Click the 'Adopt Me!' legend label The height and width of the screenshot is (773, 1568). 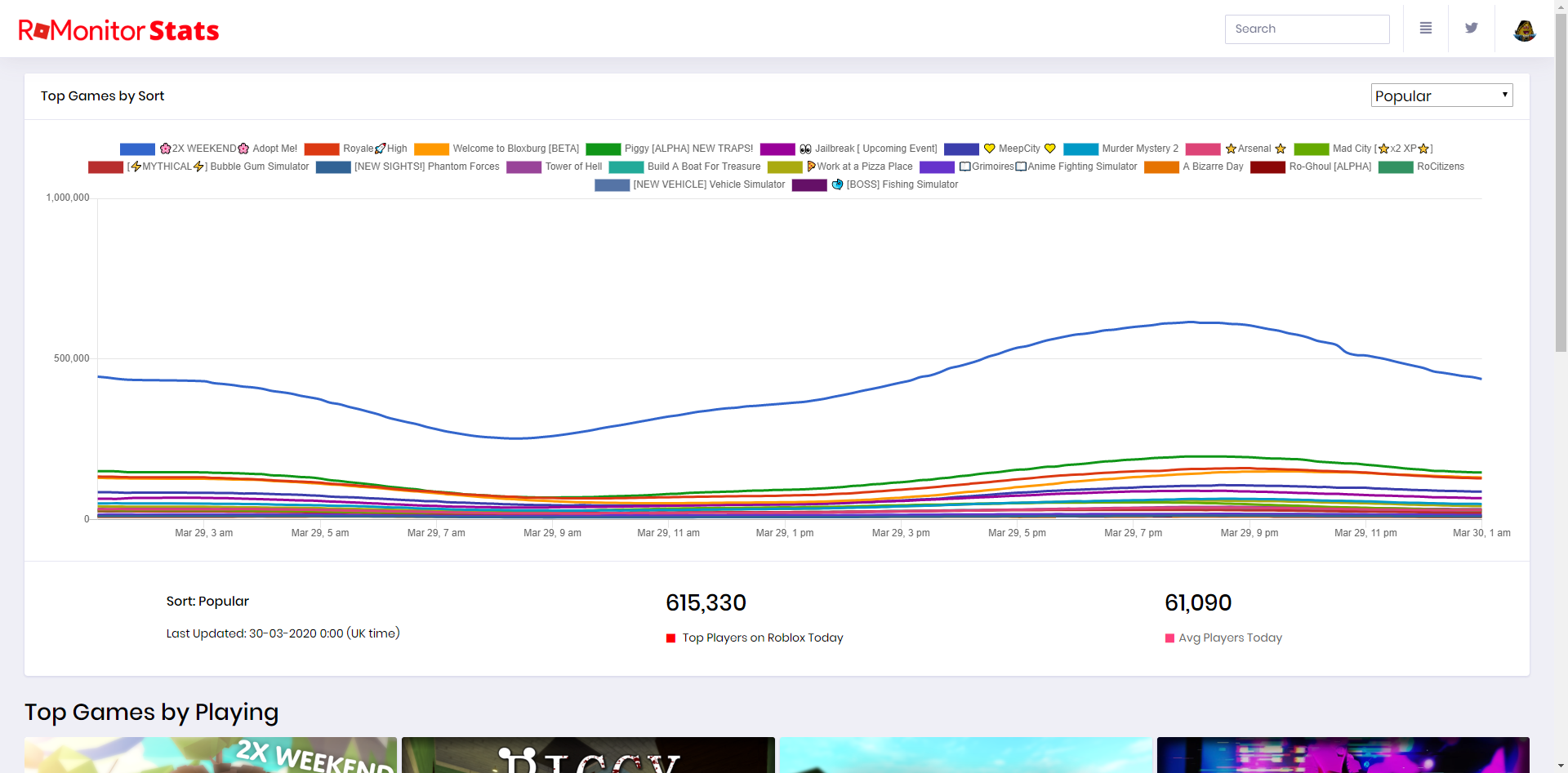click(x=229, y=149)
